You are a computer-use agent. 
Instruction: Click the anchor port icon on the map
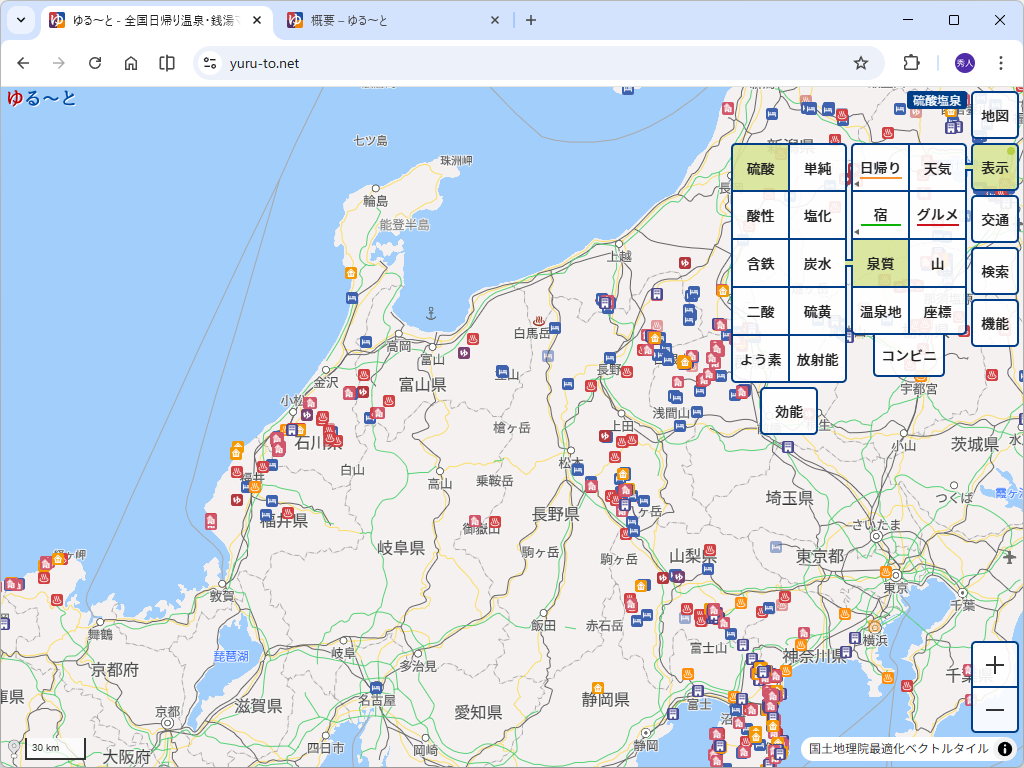[x=432, y=313]
